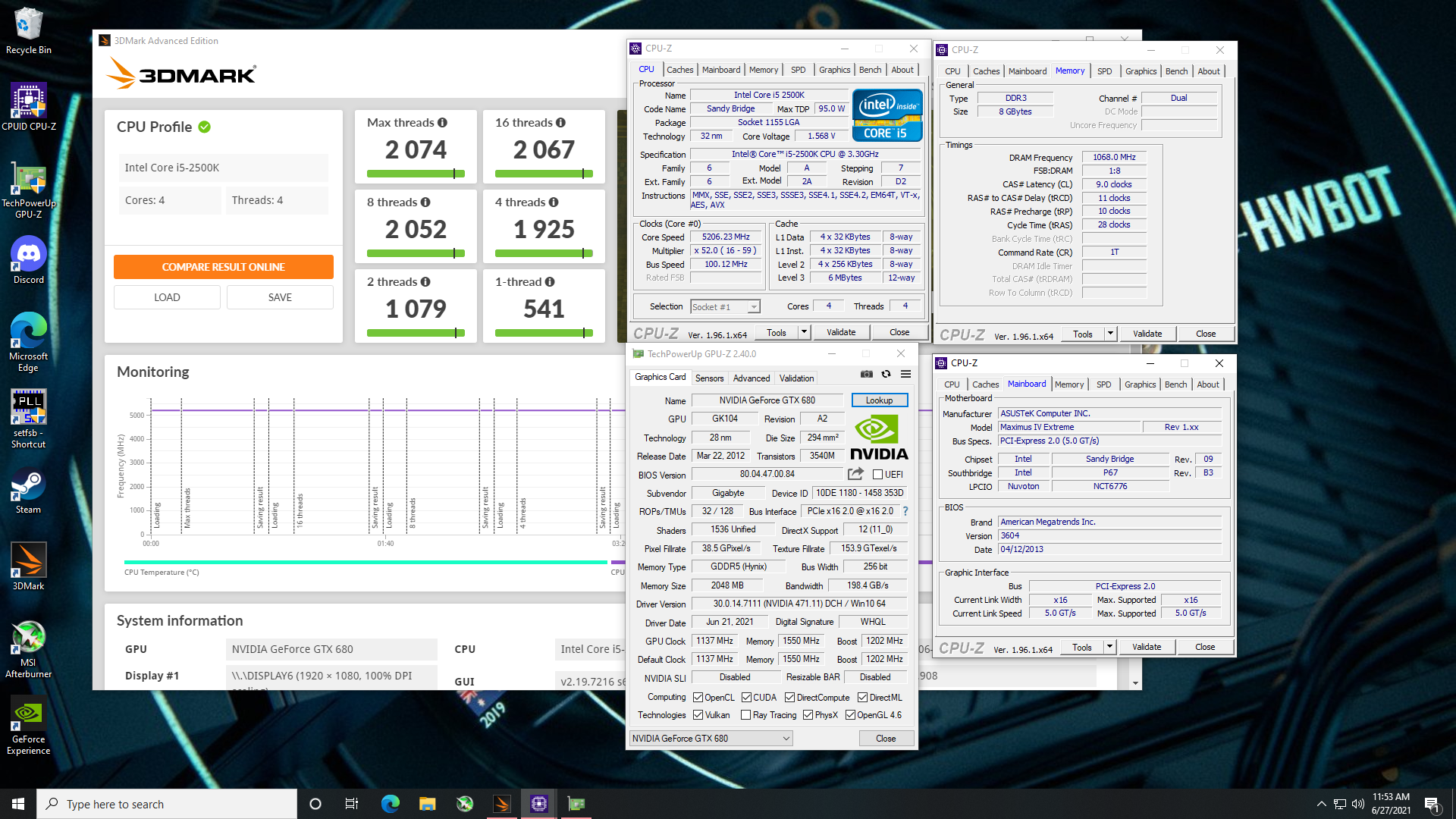Open Task View on the taskbar

click(351, 804)
